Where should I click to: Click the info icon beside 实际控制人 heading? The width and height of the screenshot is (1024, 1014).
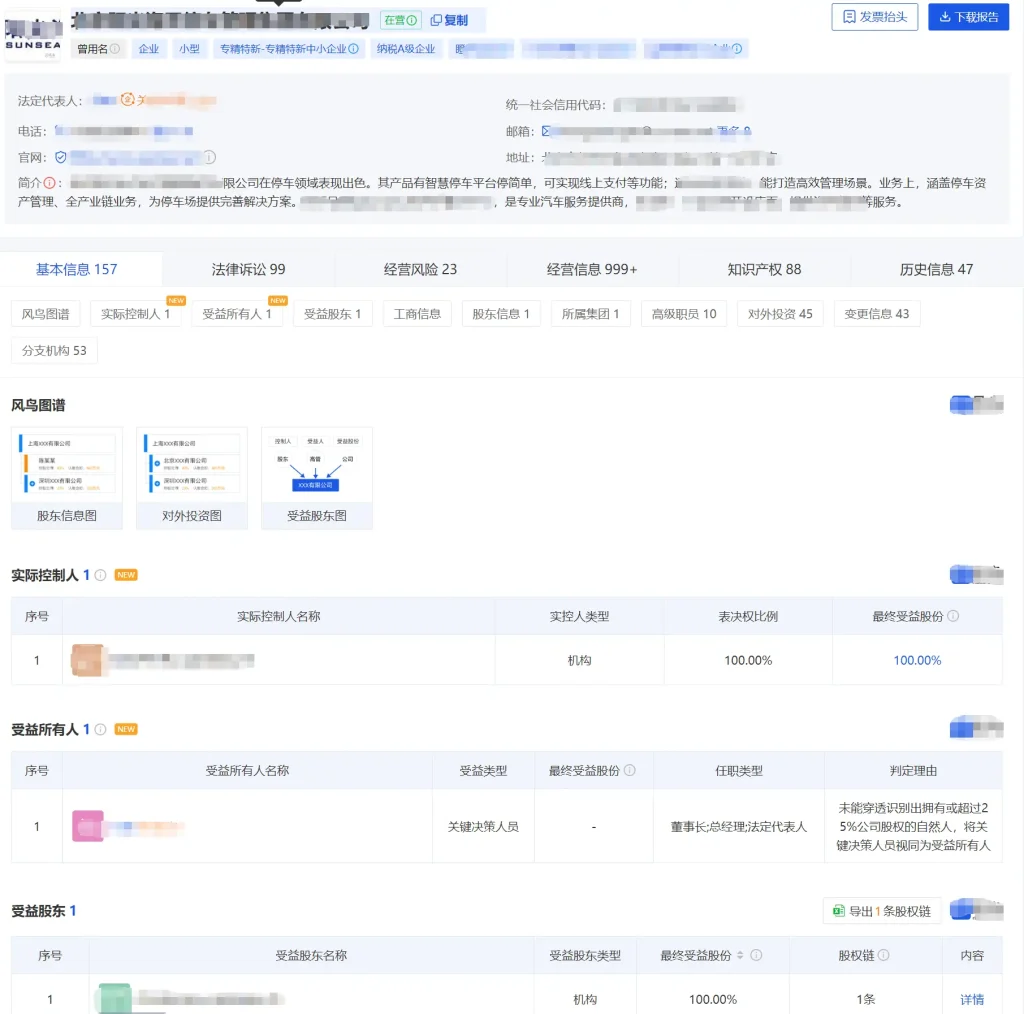(x=100, y=575)
